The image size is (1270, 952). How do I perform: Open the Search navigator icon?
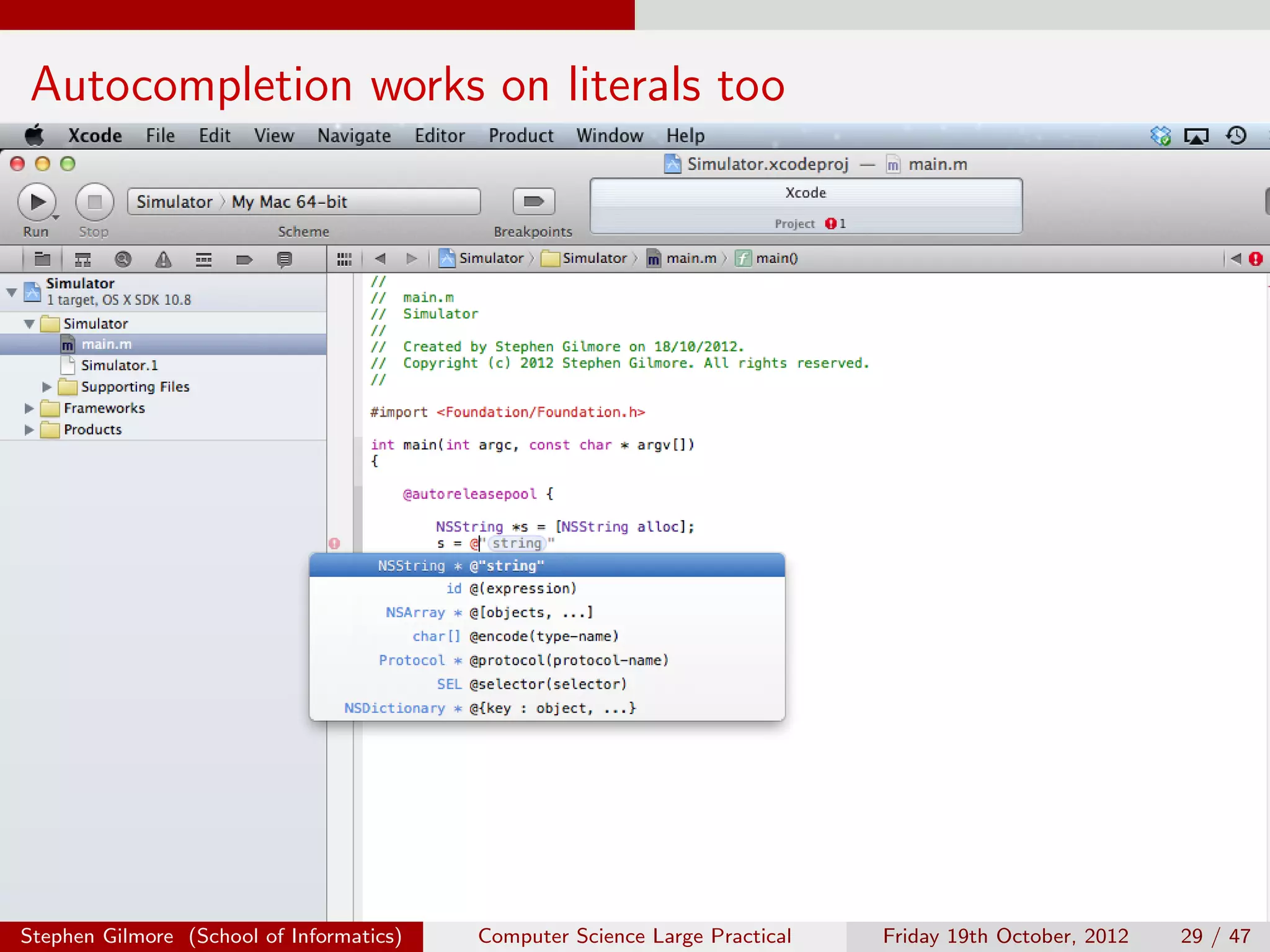point(123,259)
